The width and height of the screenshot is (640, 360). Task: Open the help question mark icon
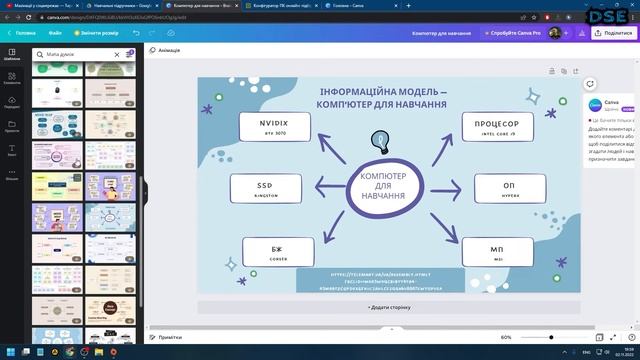pos(632,337)
